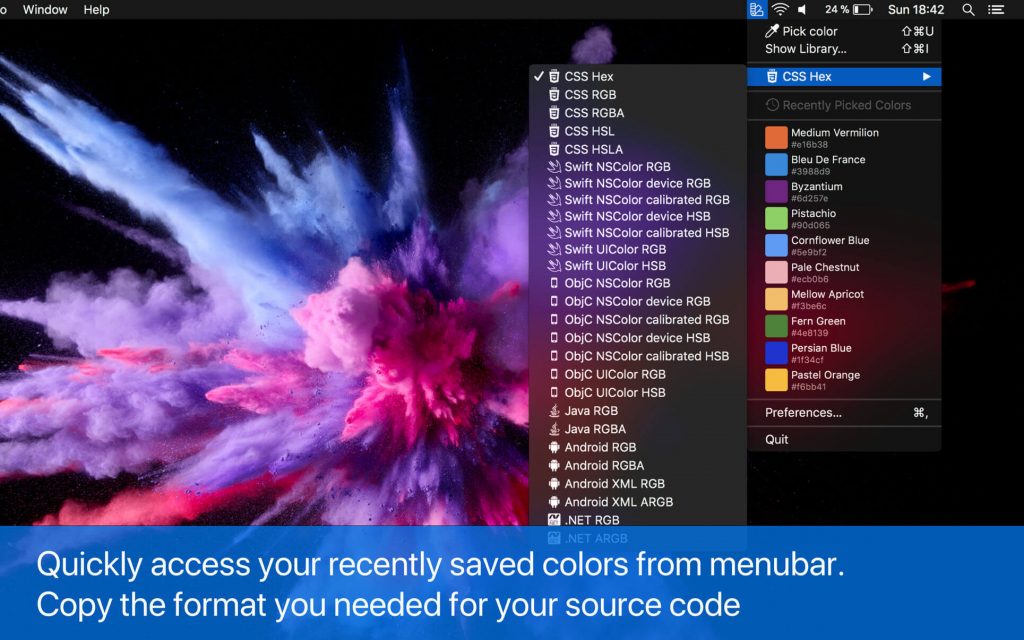Click the color picker app icon in menubar
Viewport: 1024px width, 640px height.
click(x=758, y=9)
